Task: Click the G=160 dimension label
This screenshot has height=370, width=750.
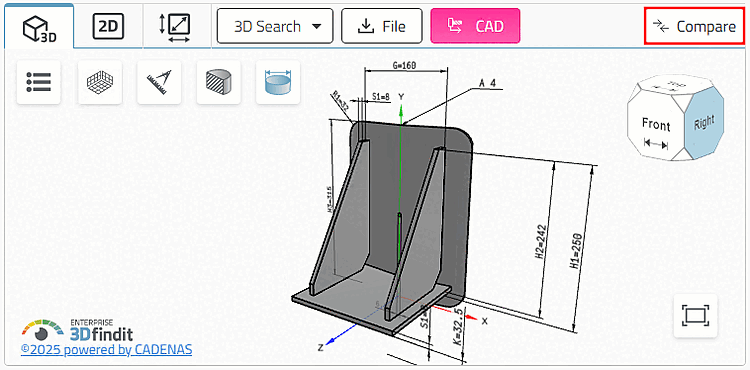Action: [x=405, y=66]
